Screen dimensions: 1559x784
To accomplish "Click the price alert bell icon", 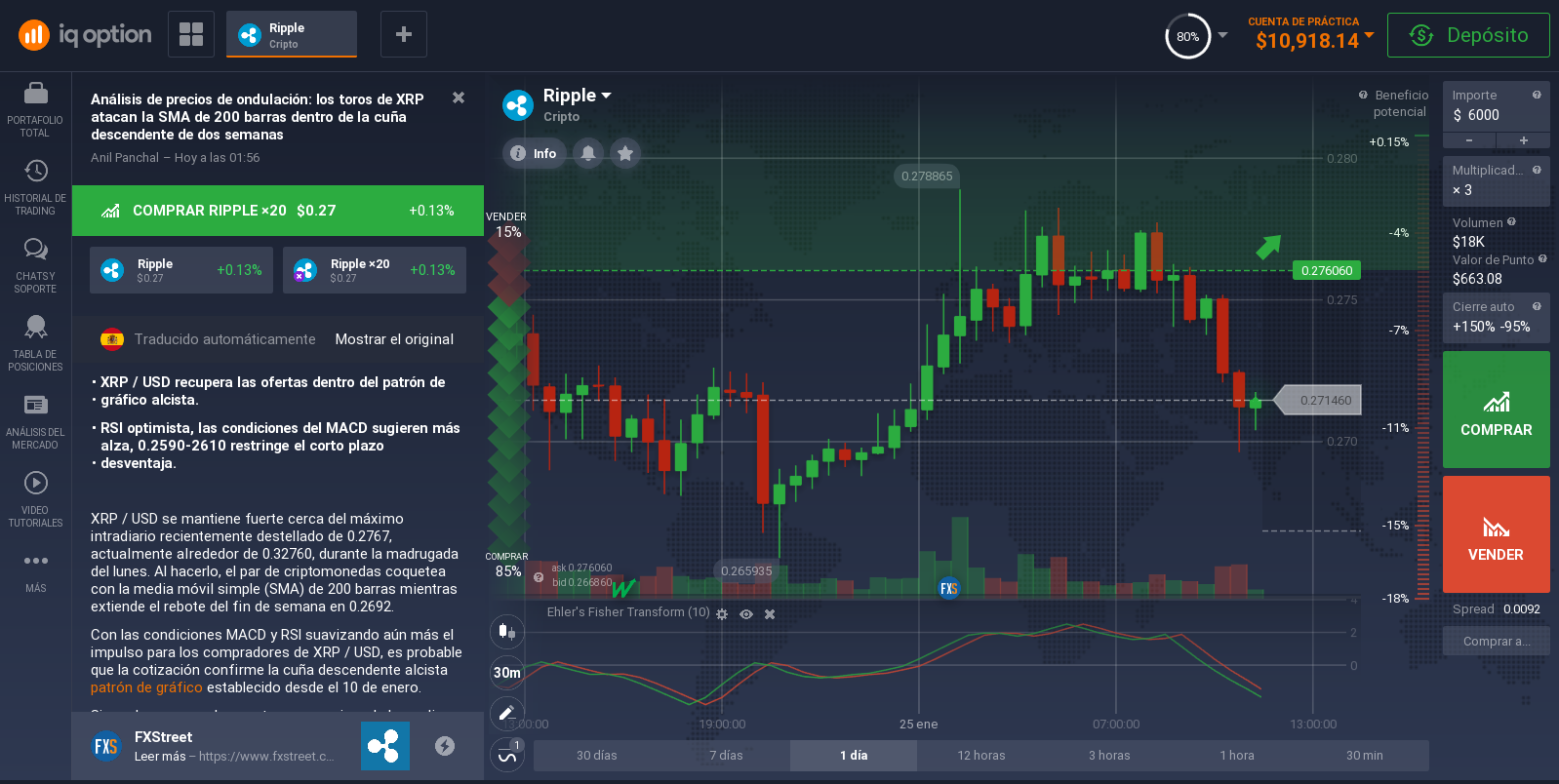I will [x=588, y=153].
